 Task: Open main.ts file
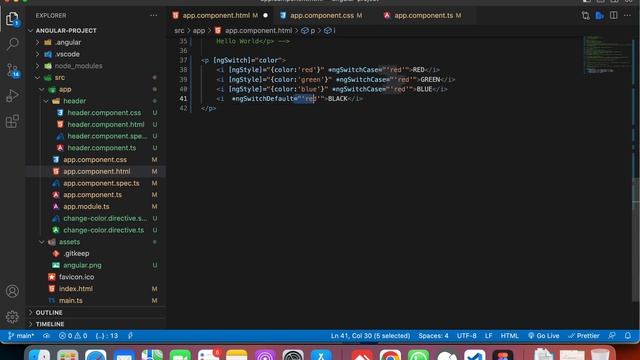71,300
